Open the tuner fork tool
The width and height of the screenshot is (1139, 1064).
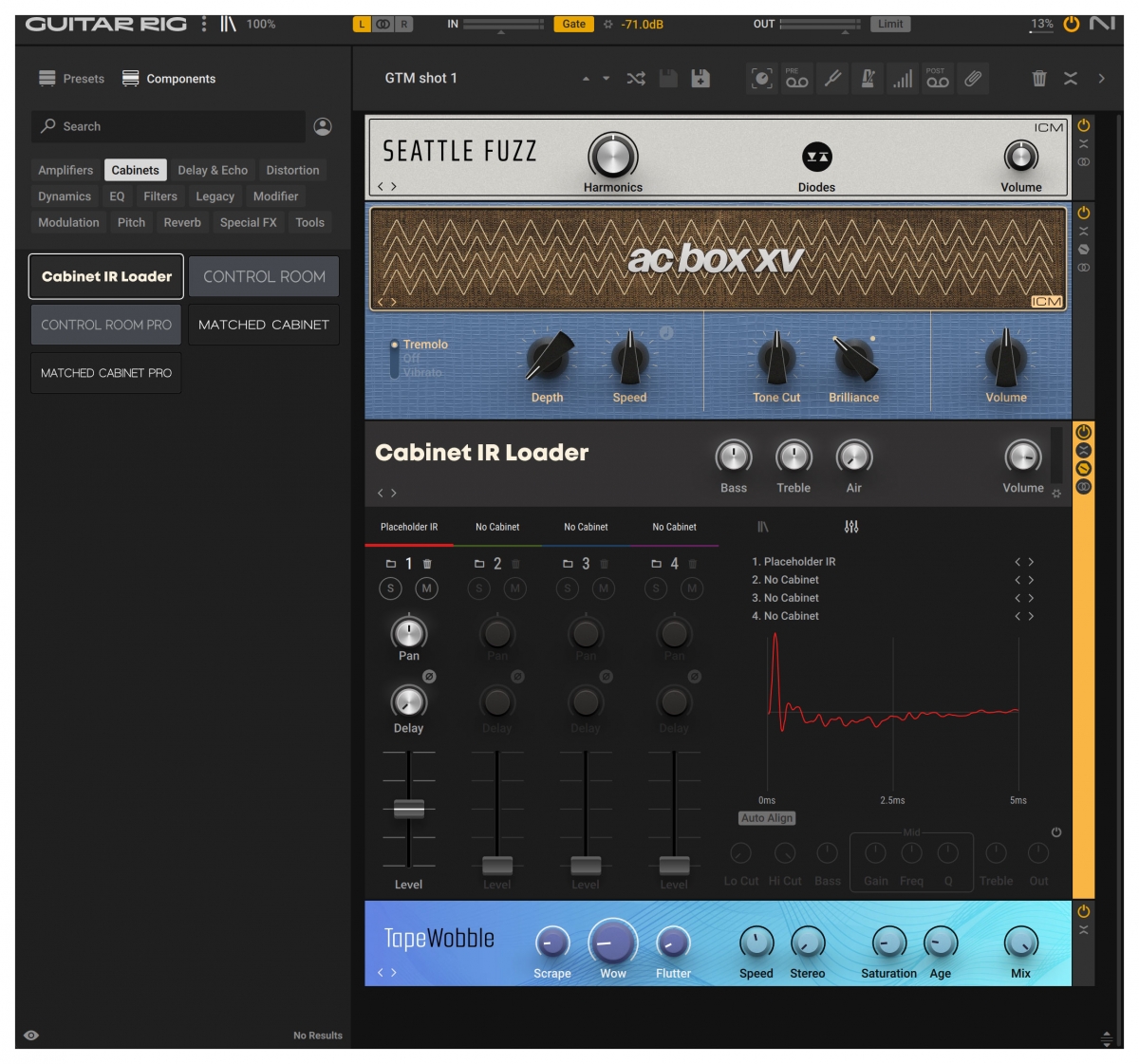pyautogui.click(x=832, y=79)
